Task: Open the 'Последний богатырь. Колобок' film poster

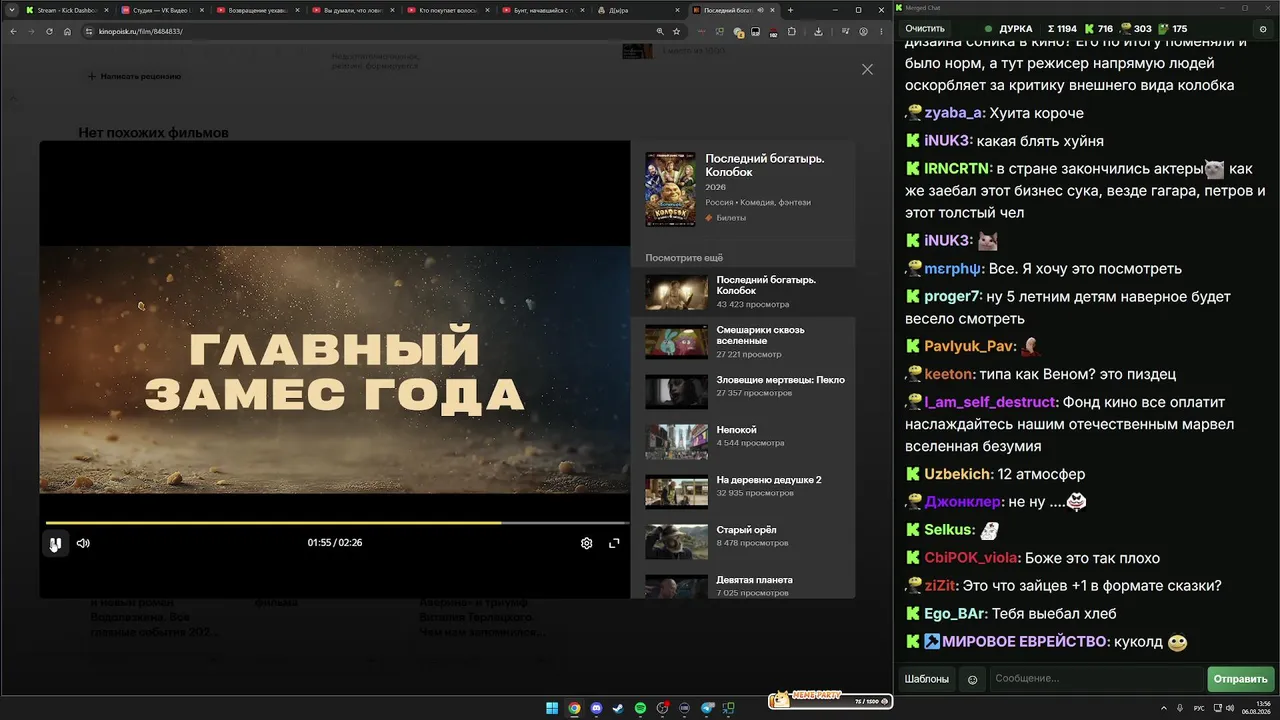Action: click(x=670, y=189)
